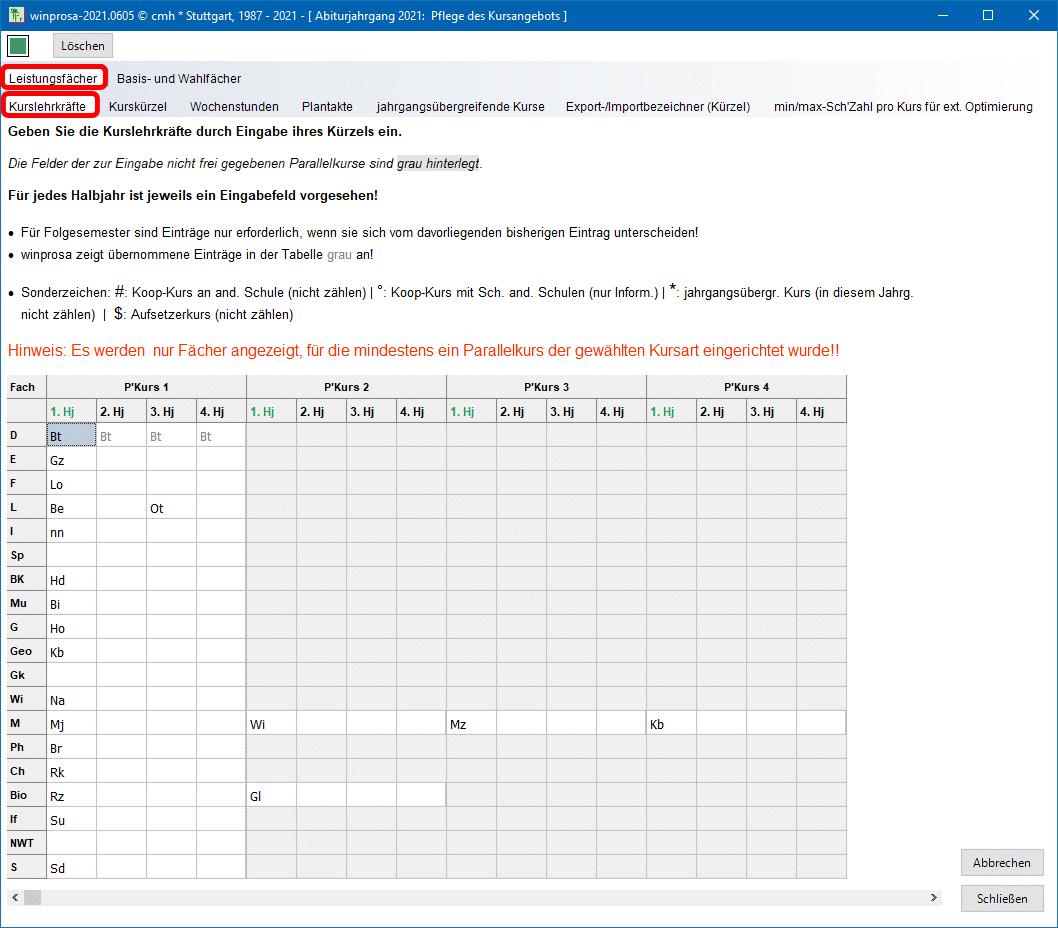The height and width of the screenshot is (928, 1058).
Task: Click the Schließen button
Action: [1001, 899]
